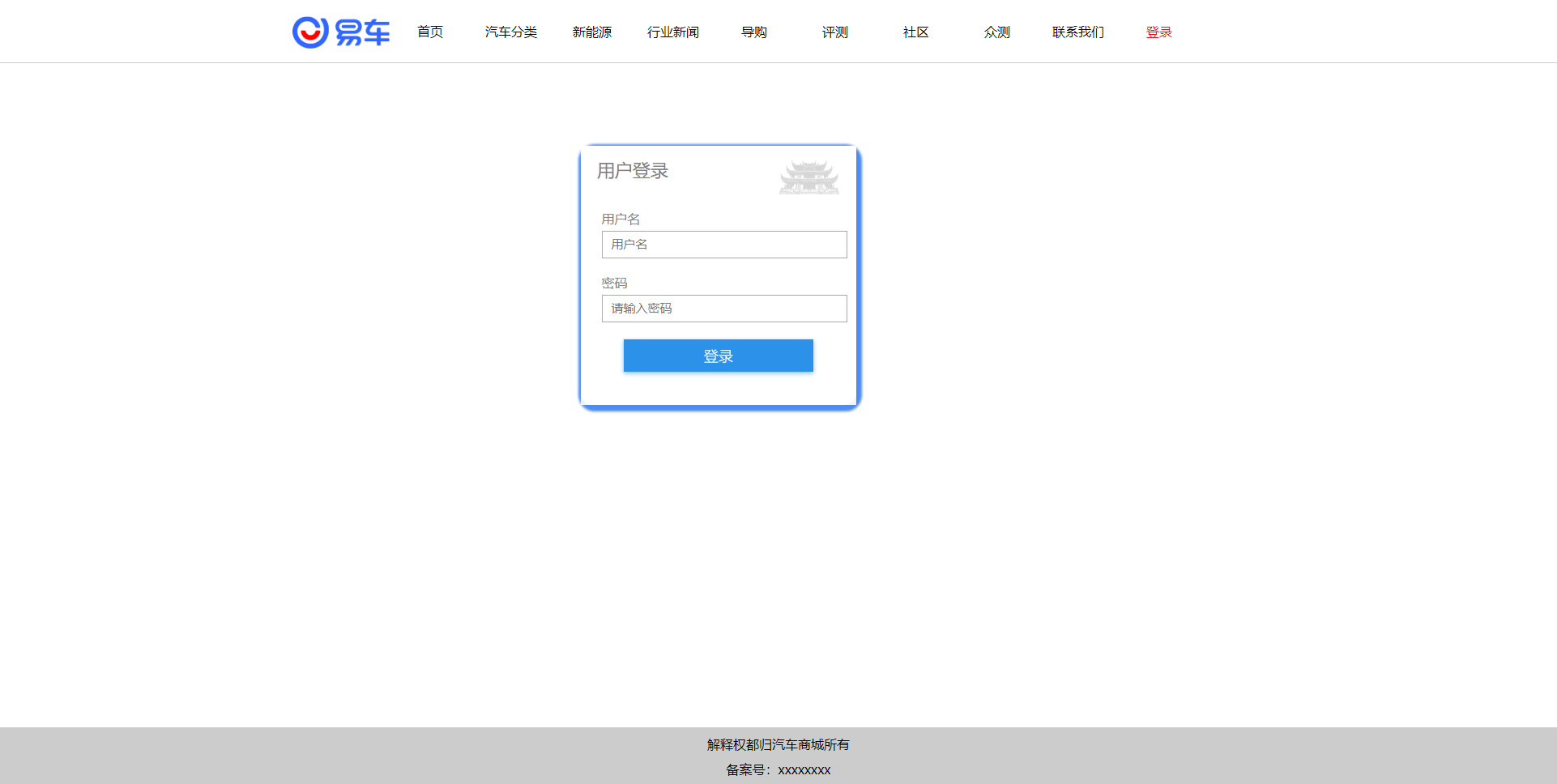This screenshot has height=784, width=1557.
Task: Click red 登录 link in nav bar
Action: (x=1159, y=32)
